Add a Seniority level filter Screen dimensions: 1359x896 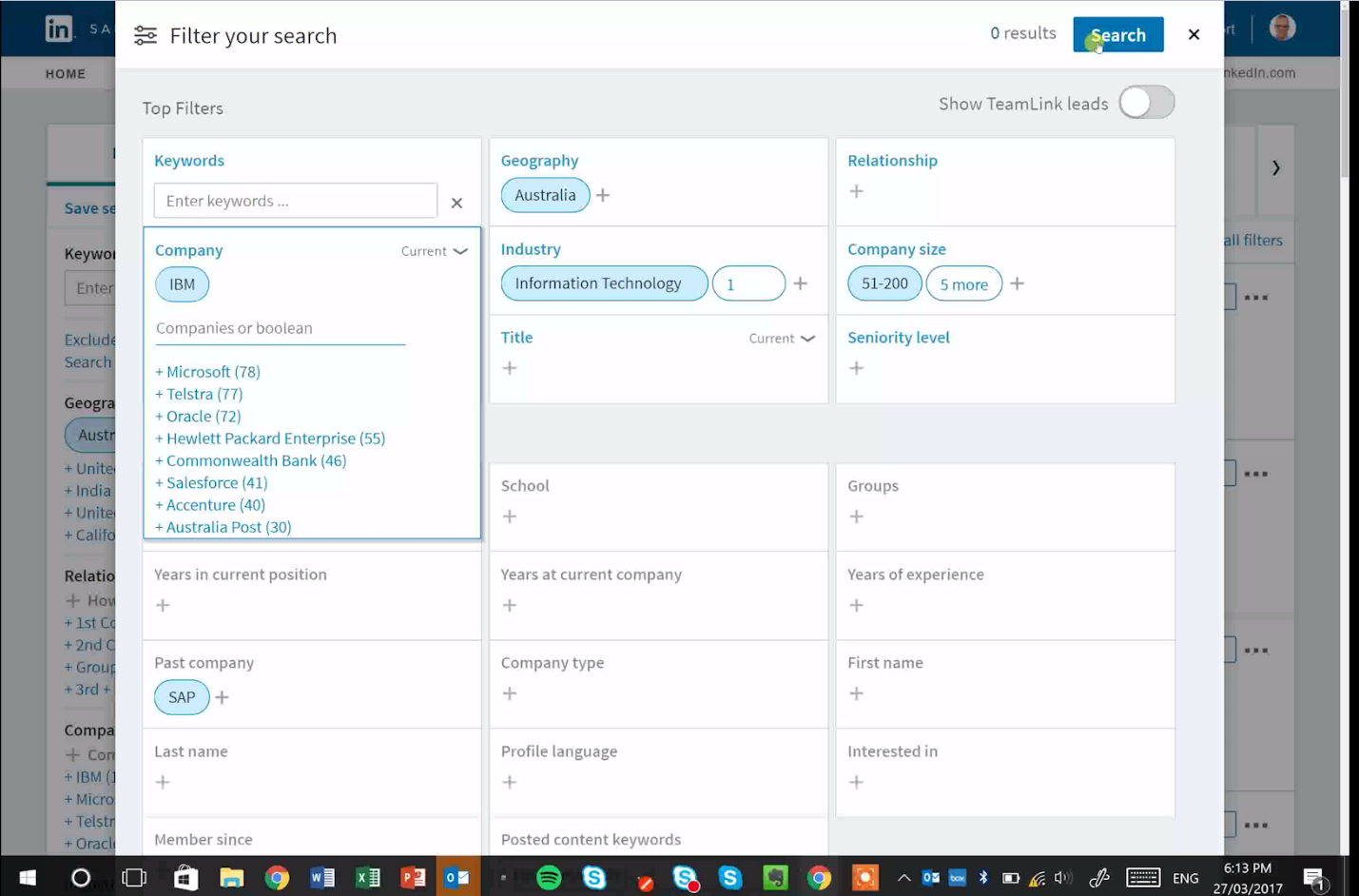tap(856, 368)
